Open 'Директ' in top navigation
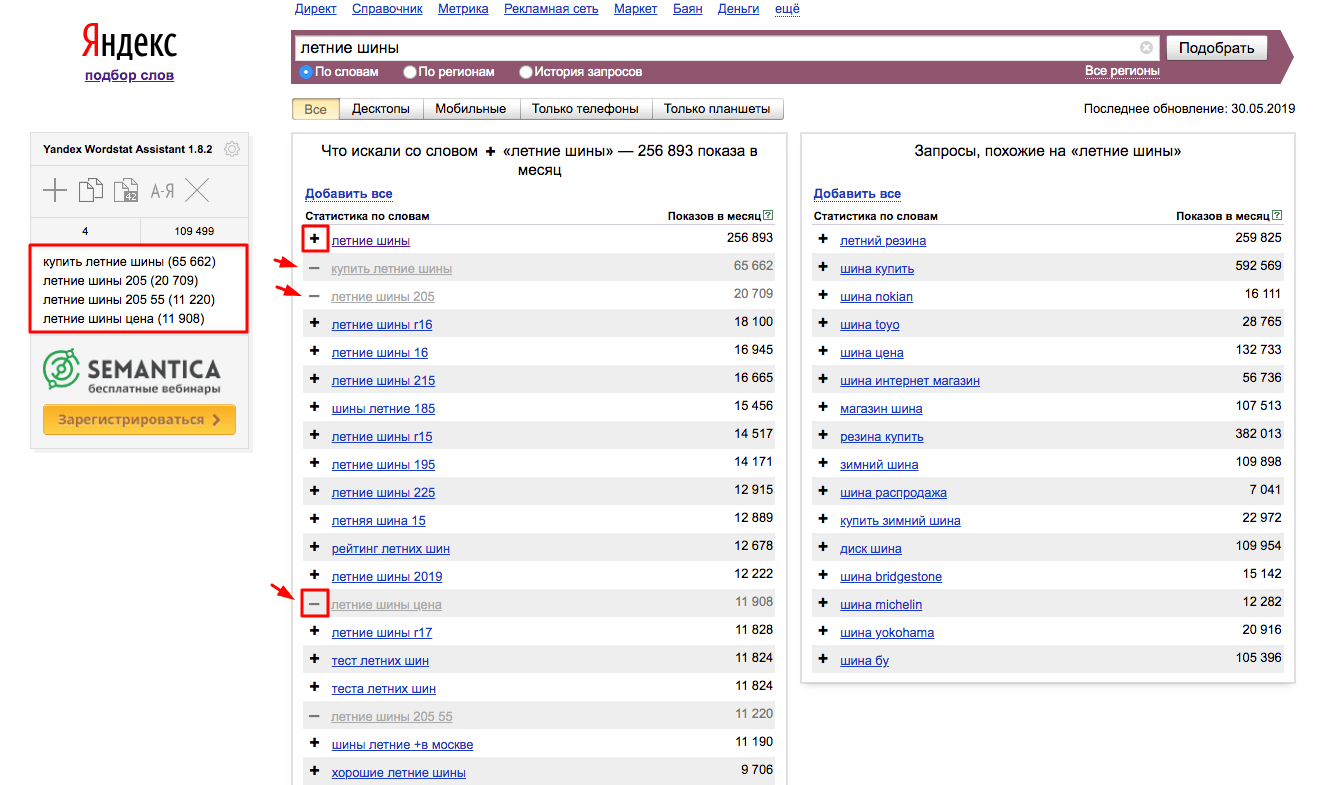Image resolution: width=1326 pixels, height=785 pixels. point(316,9)
